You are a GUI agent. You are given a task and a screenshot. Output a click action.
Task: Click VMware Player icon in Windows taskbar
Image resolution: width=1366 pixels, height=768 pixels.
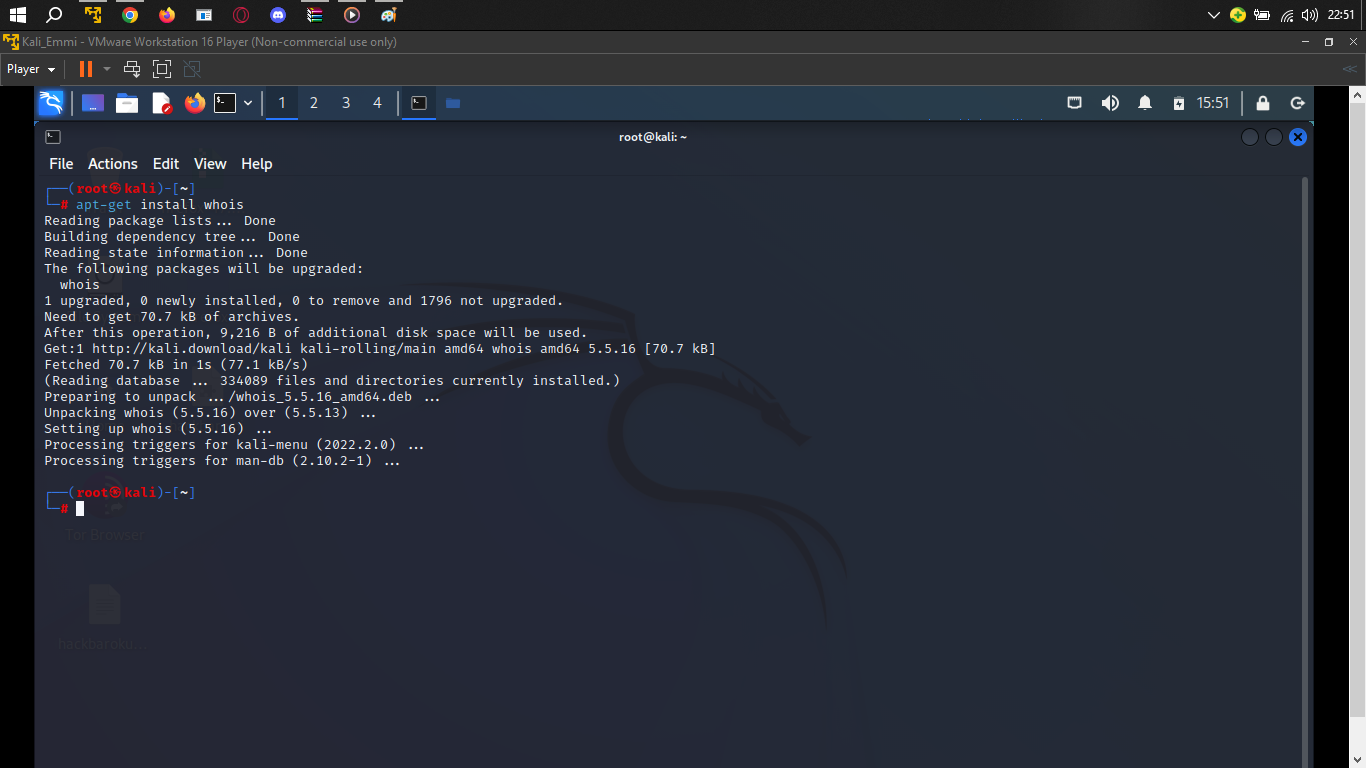pos(93,15)
